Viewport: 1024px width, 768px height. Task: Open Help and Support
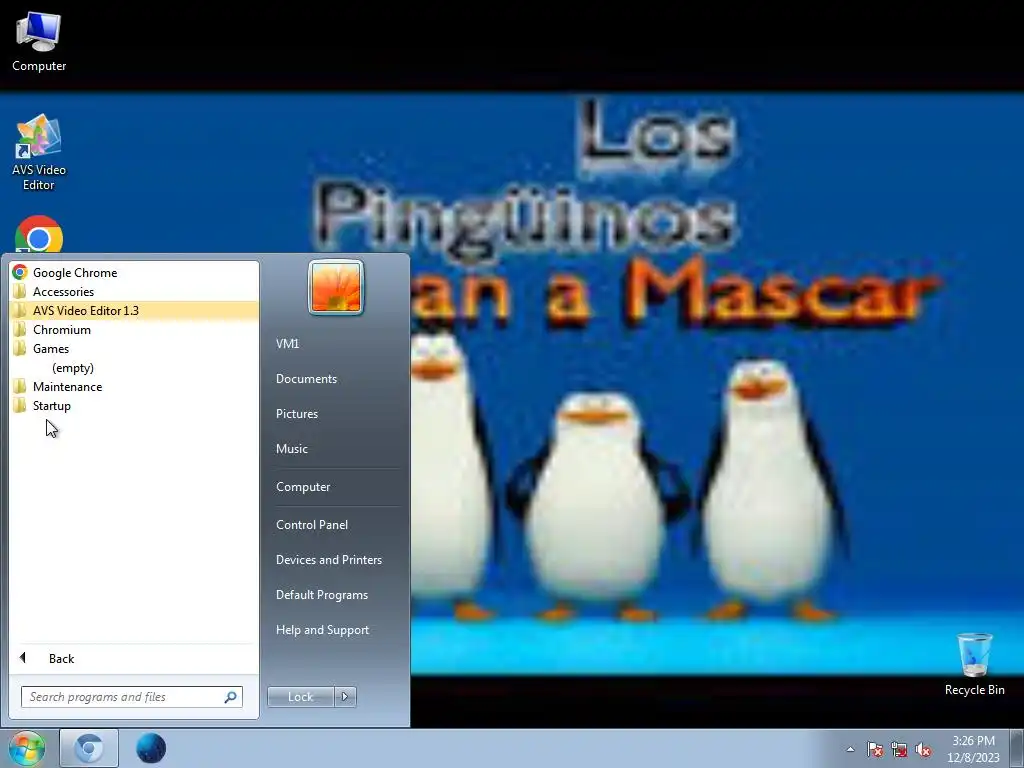click(323, 630)
